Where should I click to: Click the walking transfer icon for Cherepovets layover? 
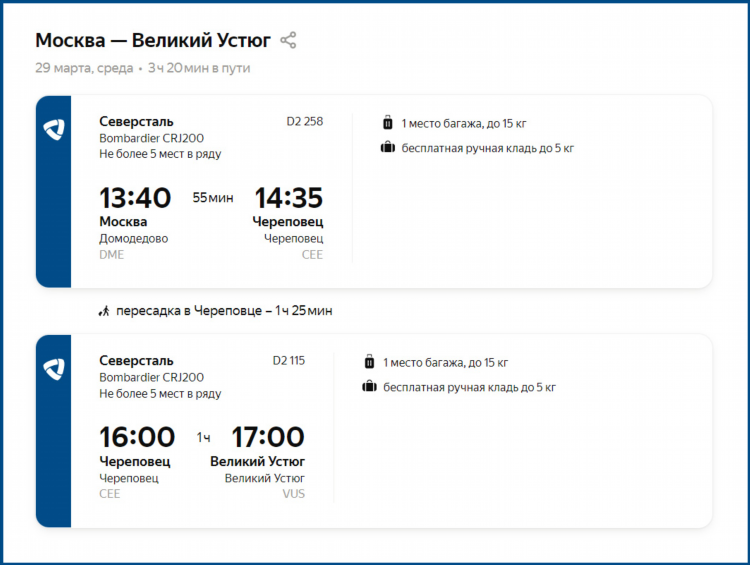coord(104,311)
